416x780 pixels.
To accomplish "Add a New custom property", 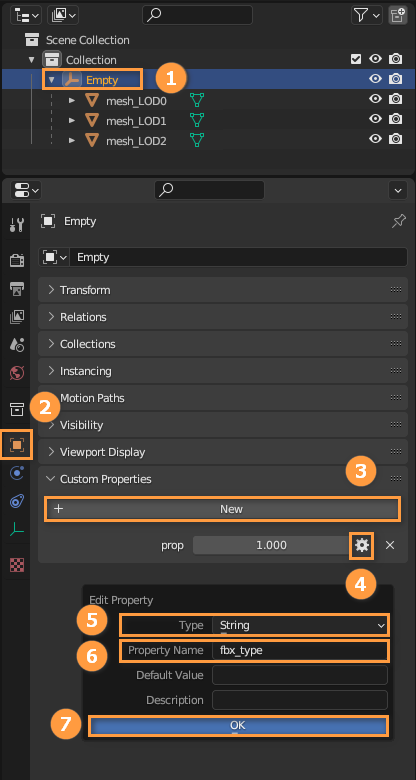I will click(x=222, y=509).
